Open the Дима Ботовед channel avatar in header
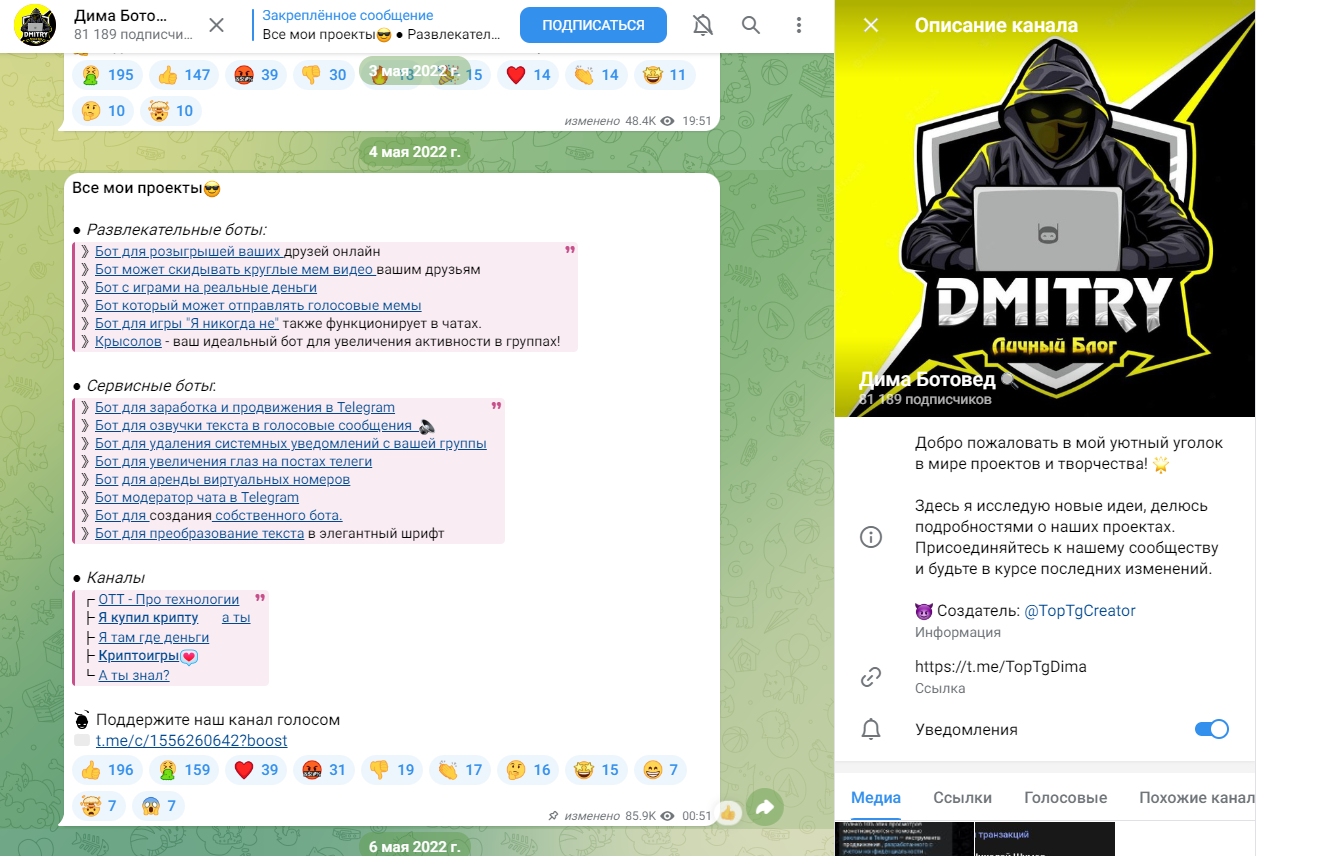 35,25
